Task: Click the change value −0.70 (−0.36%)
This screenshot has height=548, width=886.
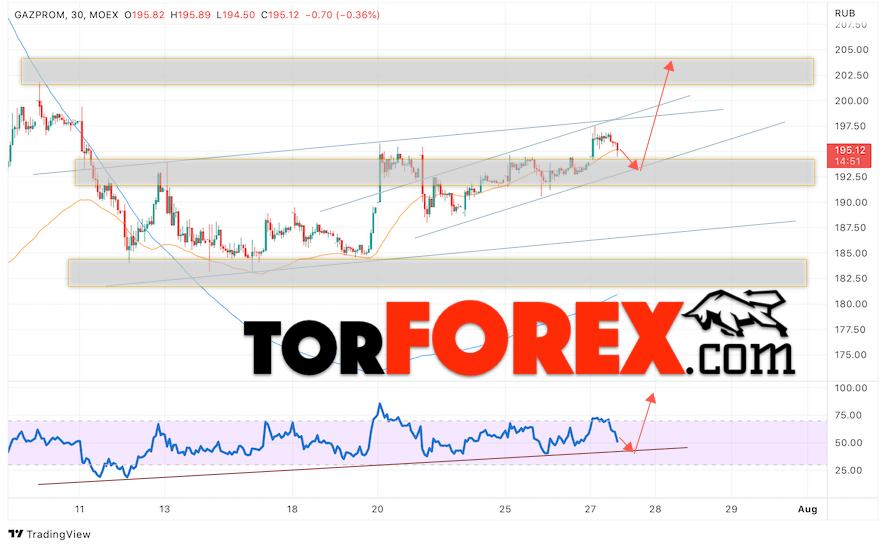Action: 342,15
